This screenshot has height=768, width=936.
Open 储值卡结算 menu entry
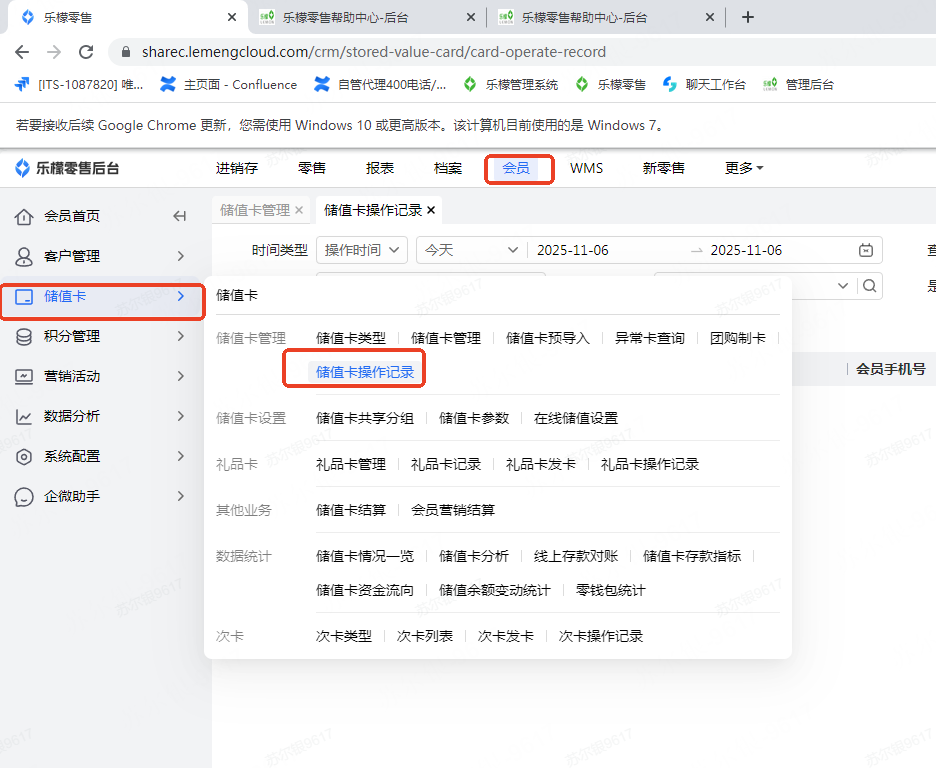(x=351, y=510)
